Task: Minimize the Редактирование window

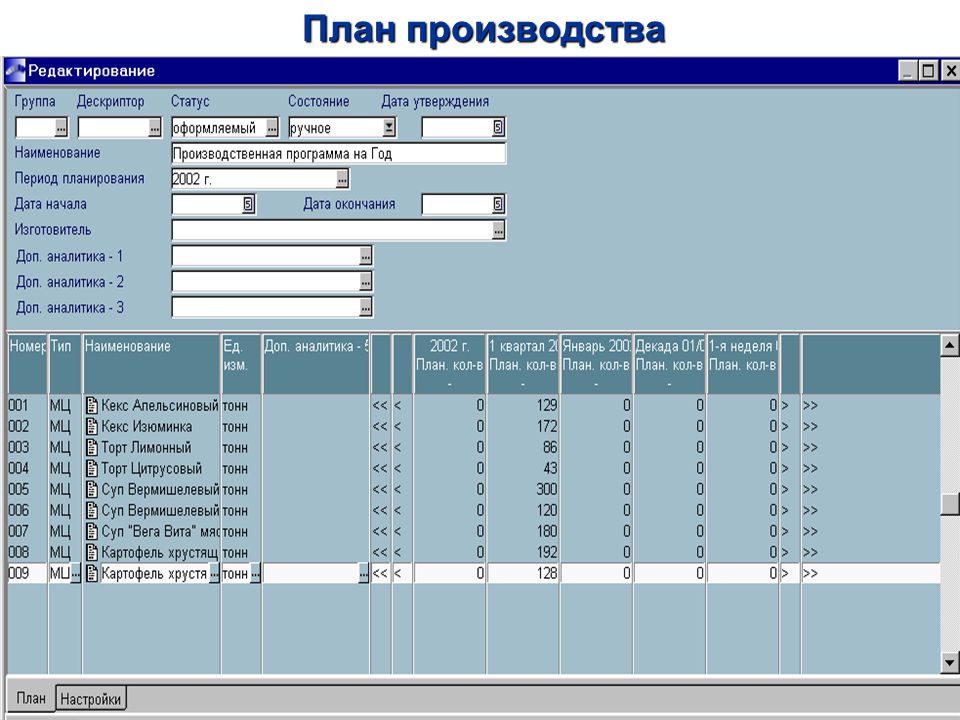Action: (x=908, y=71)
